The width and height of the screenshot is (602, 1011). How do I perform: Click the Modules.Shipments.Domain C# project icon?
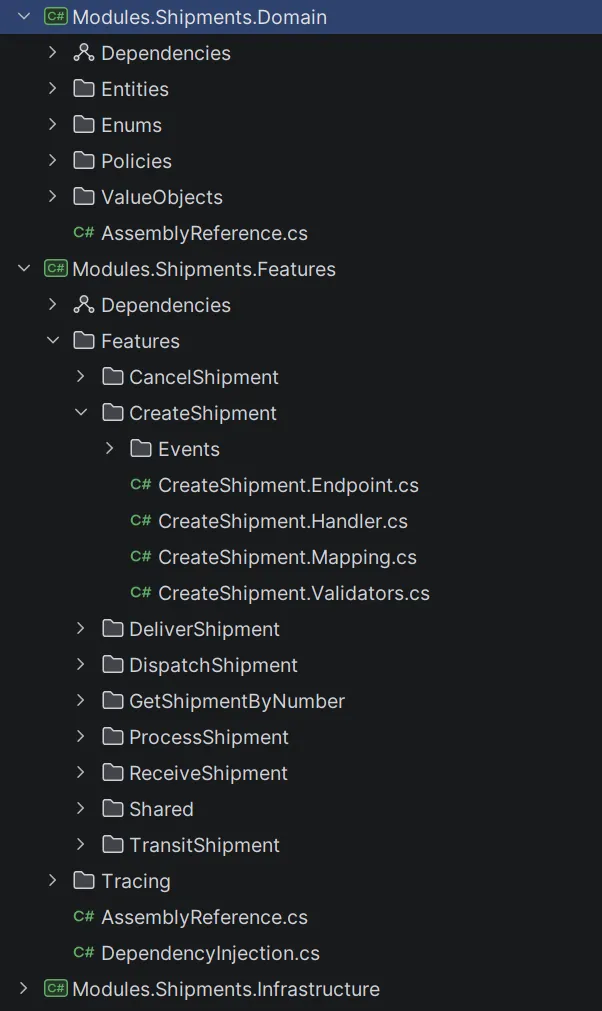coord(56,17)
